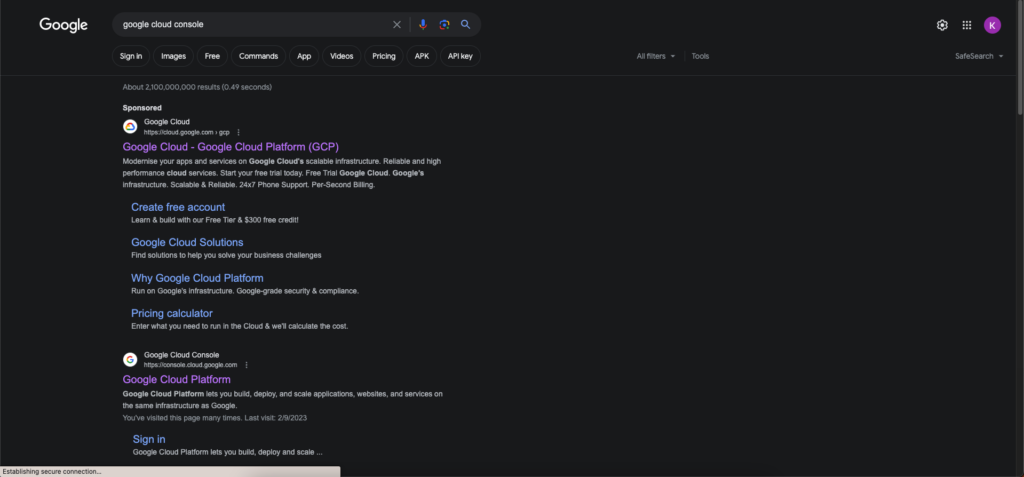Open Google Cloud - Google Cloud Platform (GCP) link
Screen dimensions: 1024x477
(x=231, y=146)
